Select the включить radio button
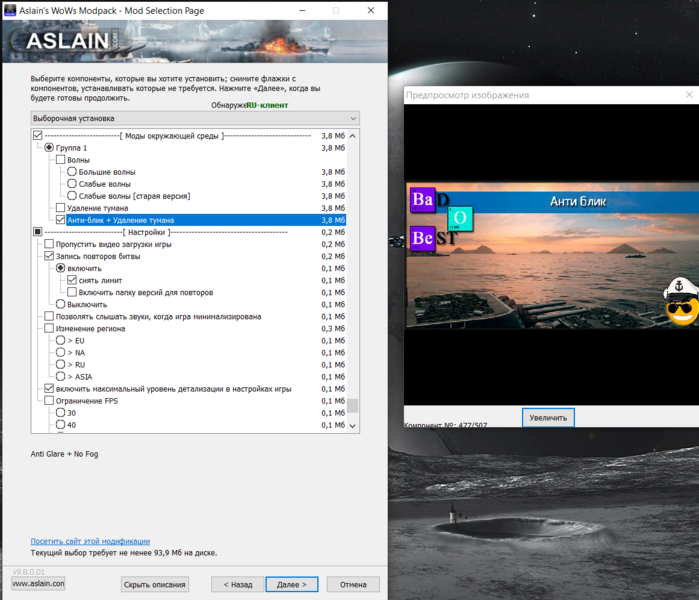The width and height of the screenshot is (699, 600). 61,268
